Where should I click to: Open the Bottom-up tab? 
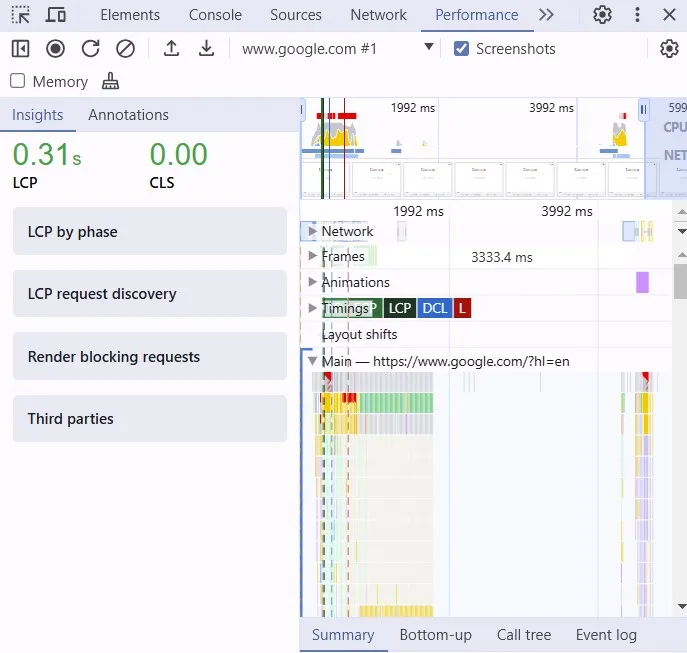[x=436, y=635]
